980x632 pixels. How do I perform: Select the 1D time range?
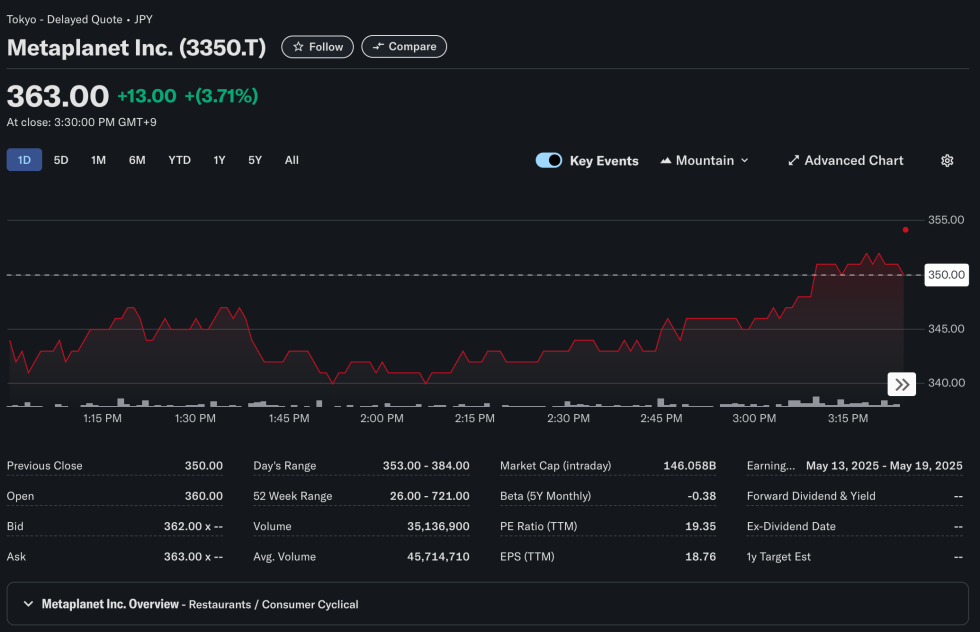click(24, 160)
